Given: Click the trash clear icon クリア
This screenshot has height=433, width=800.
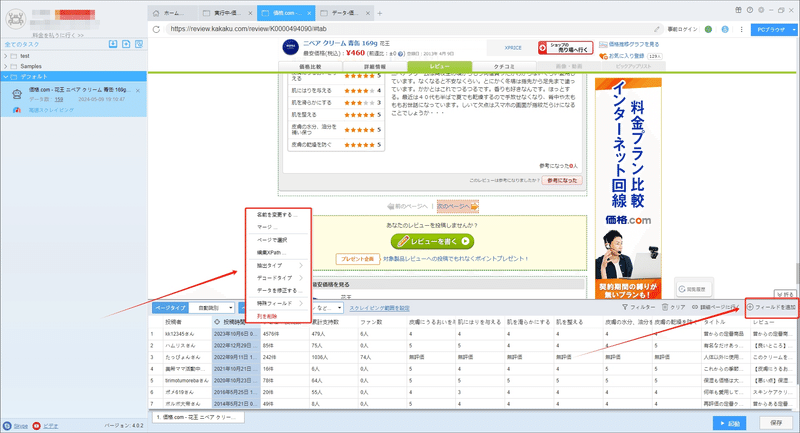Looking at the screenshot, I should 665,307.
